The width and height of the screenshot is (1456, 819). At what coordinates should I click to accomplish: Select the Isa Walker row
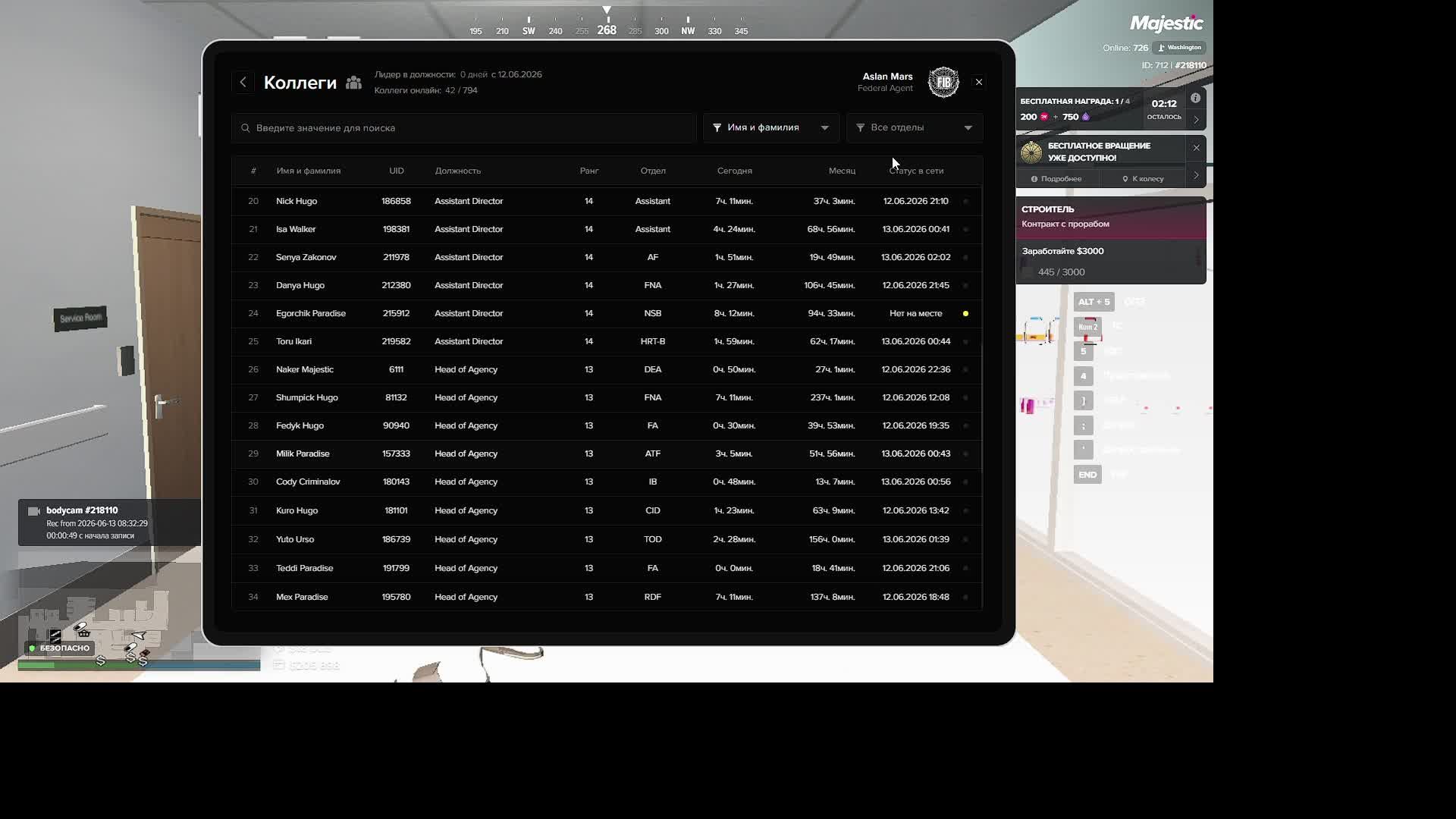(x=607, y=229)
